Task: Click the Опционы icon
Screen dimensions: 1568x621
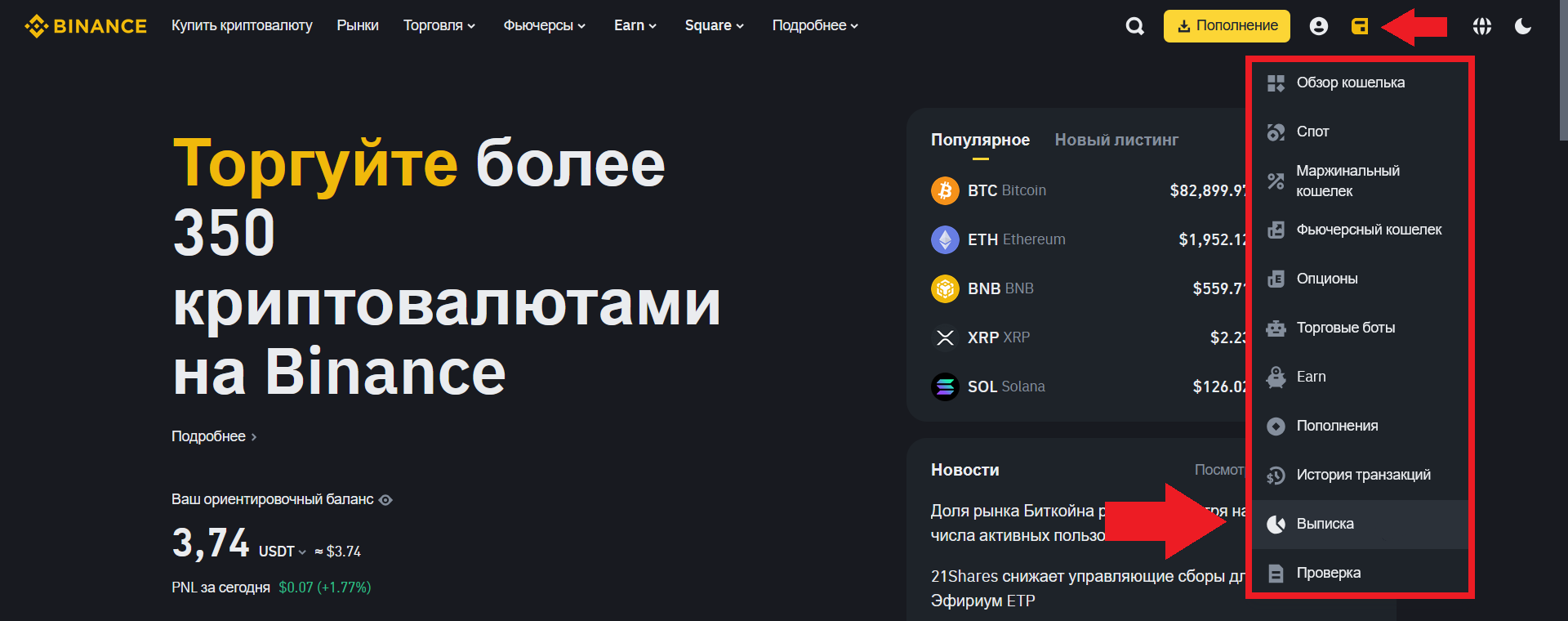Action: coord(1276,279)
